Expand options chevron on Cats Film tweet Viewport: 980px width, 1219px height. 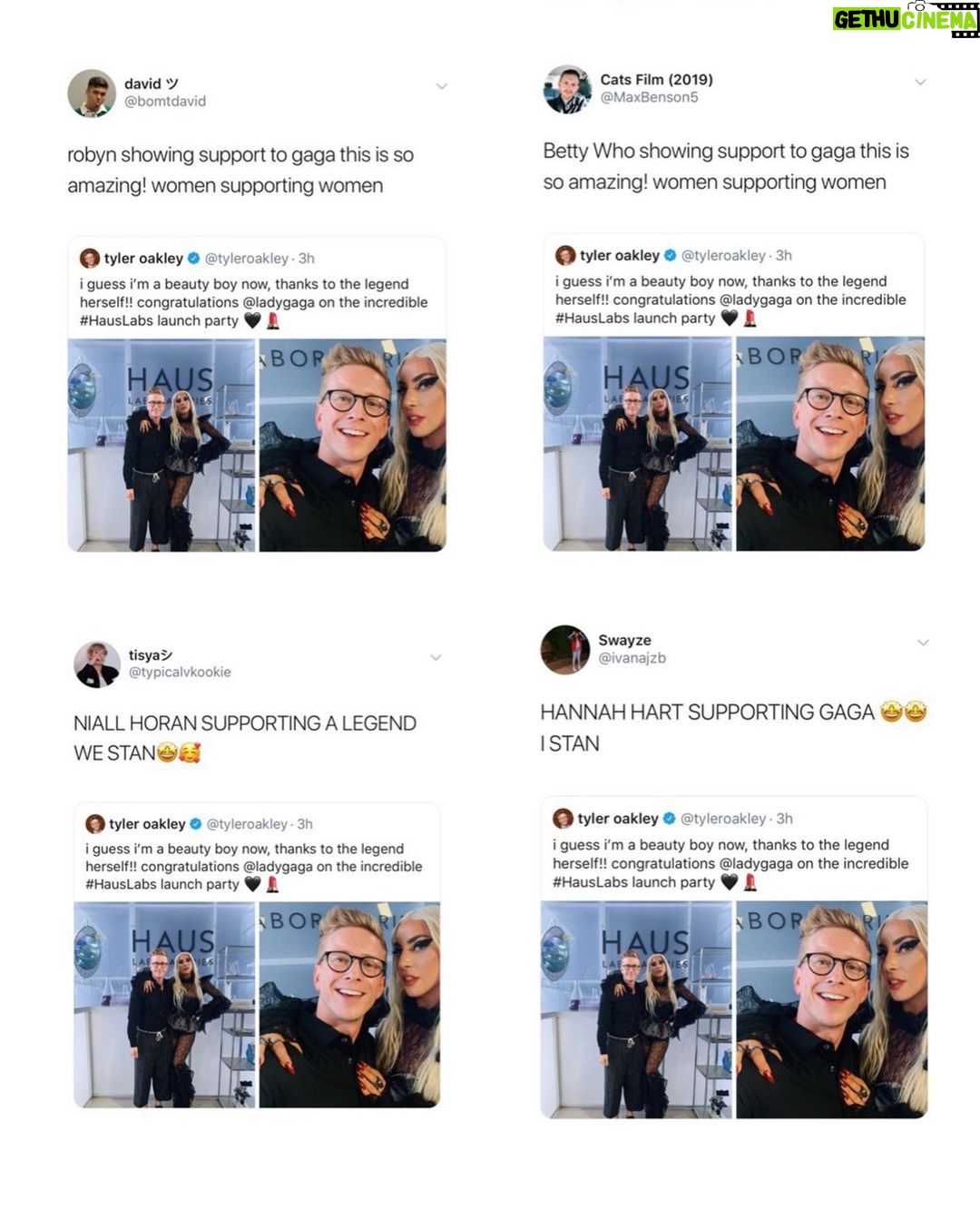(920, 82)
